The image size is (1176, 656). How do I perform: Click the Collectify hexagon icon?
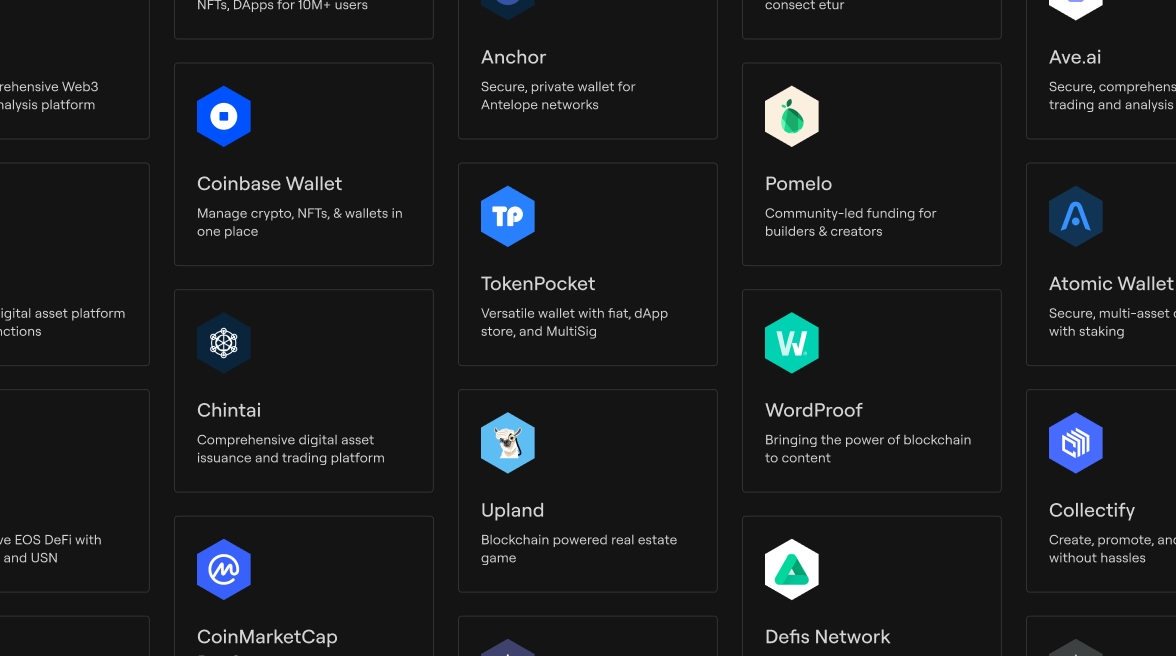point(1076,442)
